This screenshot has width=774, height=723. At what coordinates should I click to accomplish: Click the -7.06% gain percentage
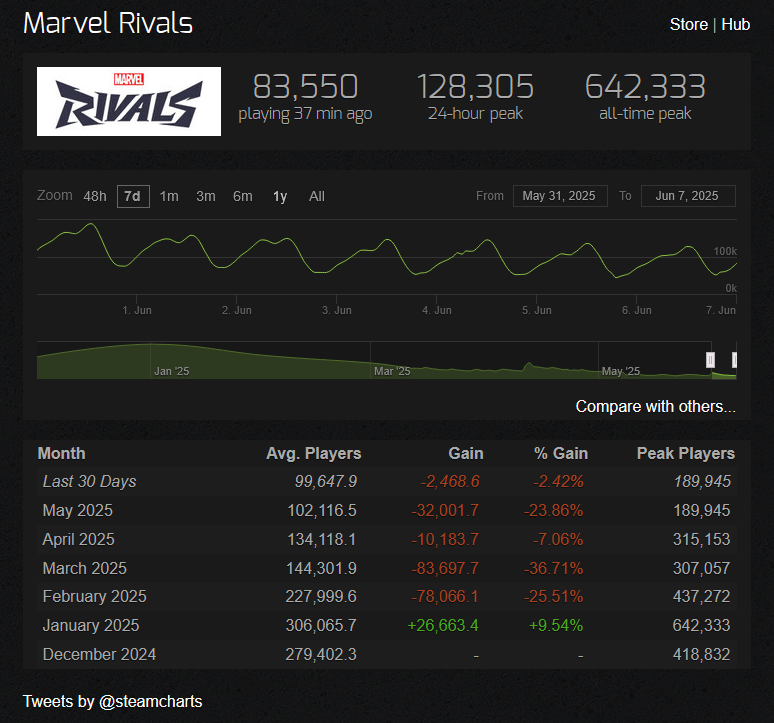coord(558,539)
